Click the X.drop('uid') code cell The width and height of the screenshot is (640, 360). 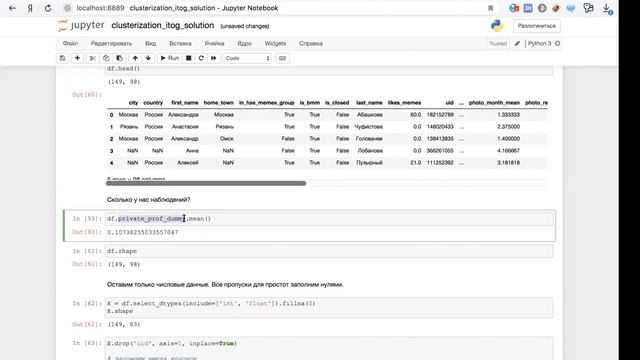tap(329, 348)
